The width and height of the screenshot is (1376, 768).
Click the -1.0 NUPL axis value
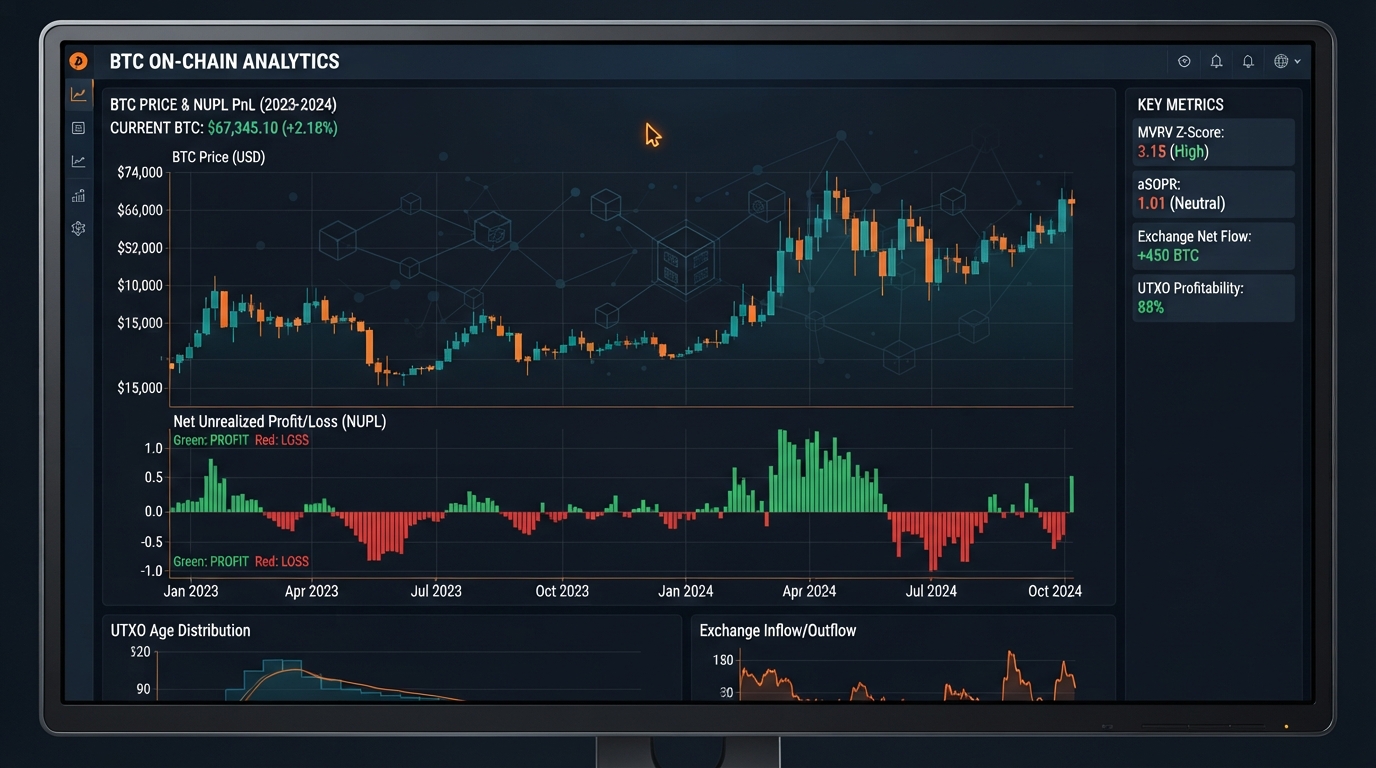pyautogui.click(x=150, y=571)
